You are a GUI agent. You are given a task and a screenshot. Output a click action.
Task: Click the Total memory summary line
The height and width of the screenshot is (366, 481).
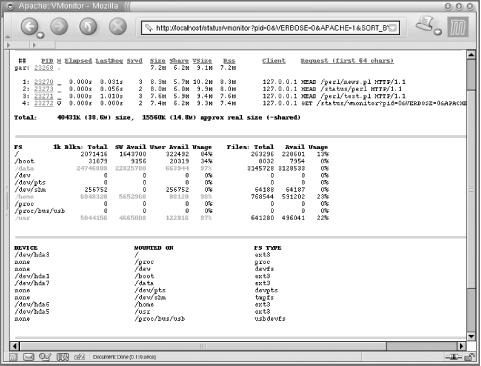(157, 117)
